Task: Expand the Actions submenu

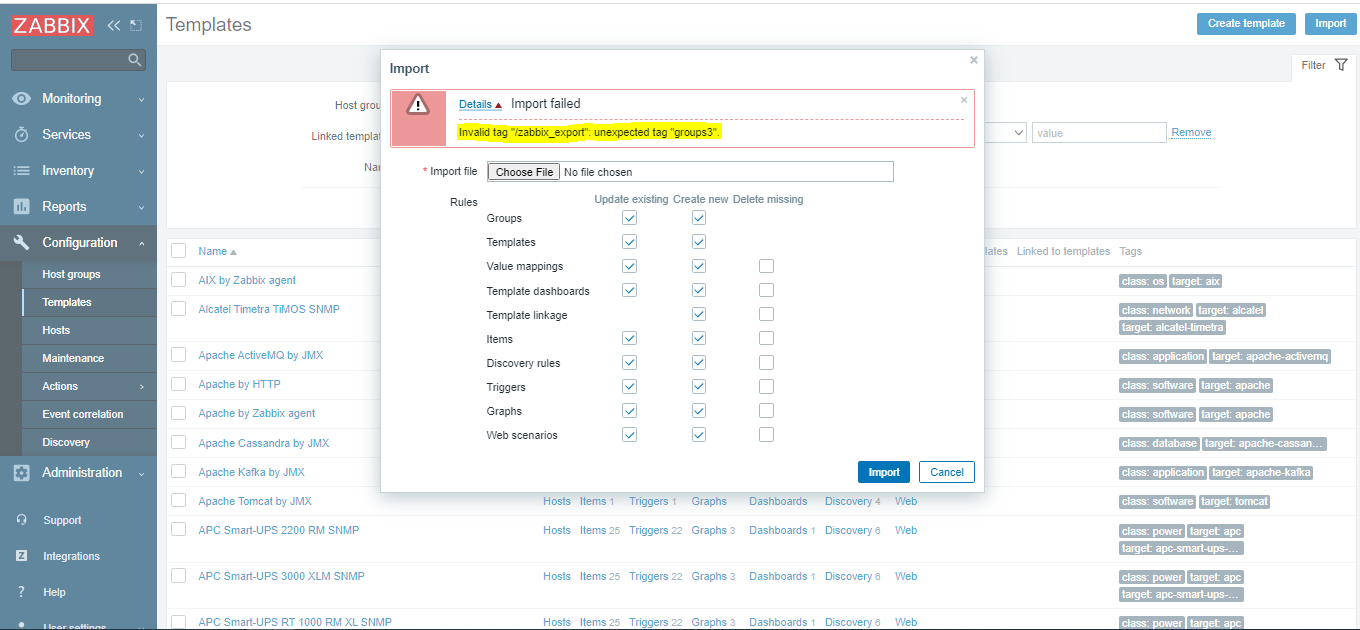Action: tap(141, 386)
